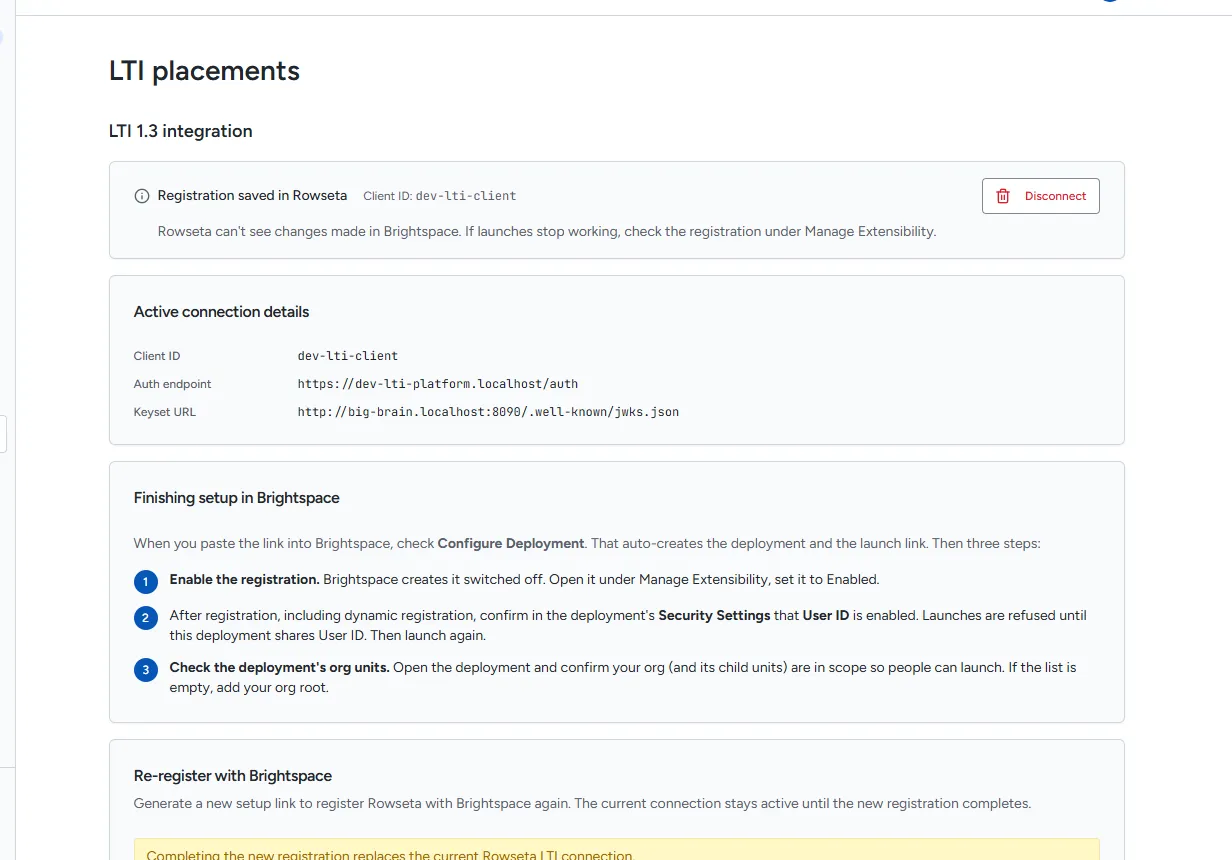1232x860 pixels.
Task: Select the Client ID value dev-lti-client in details
Action: (x=348, y=356)
